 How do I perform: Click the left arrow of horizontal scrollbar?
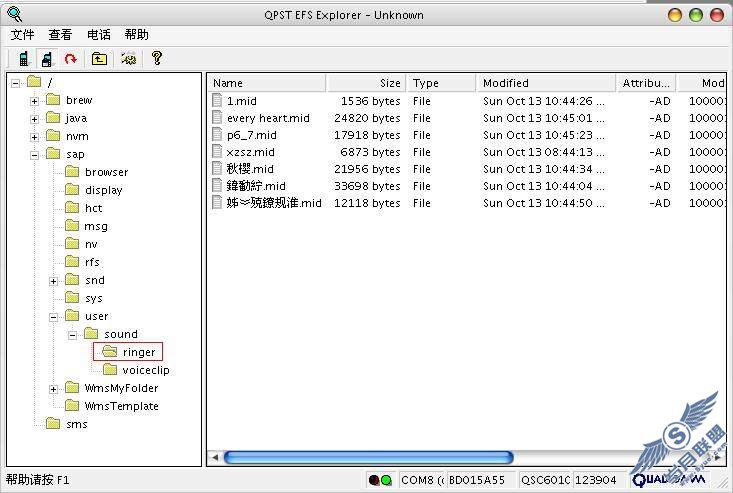pyautogui.click(x=215, y=457)
